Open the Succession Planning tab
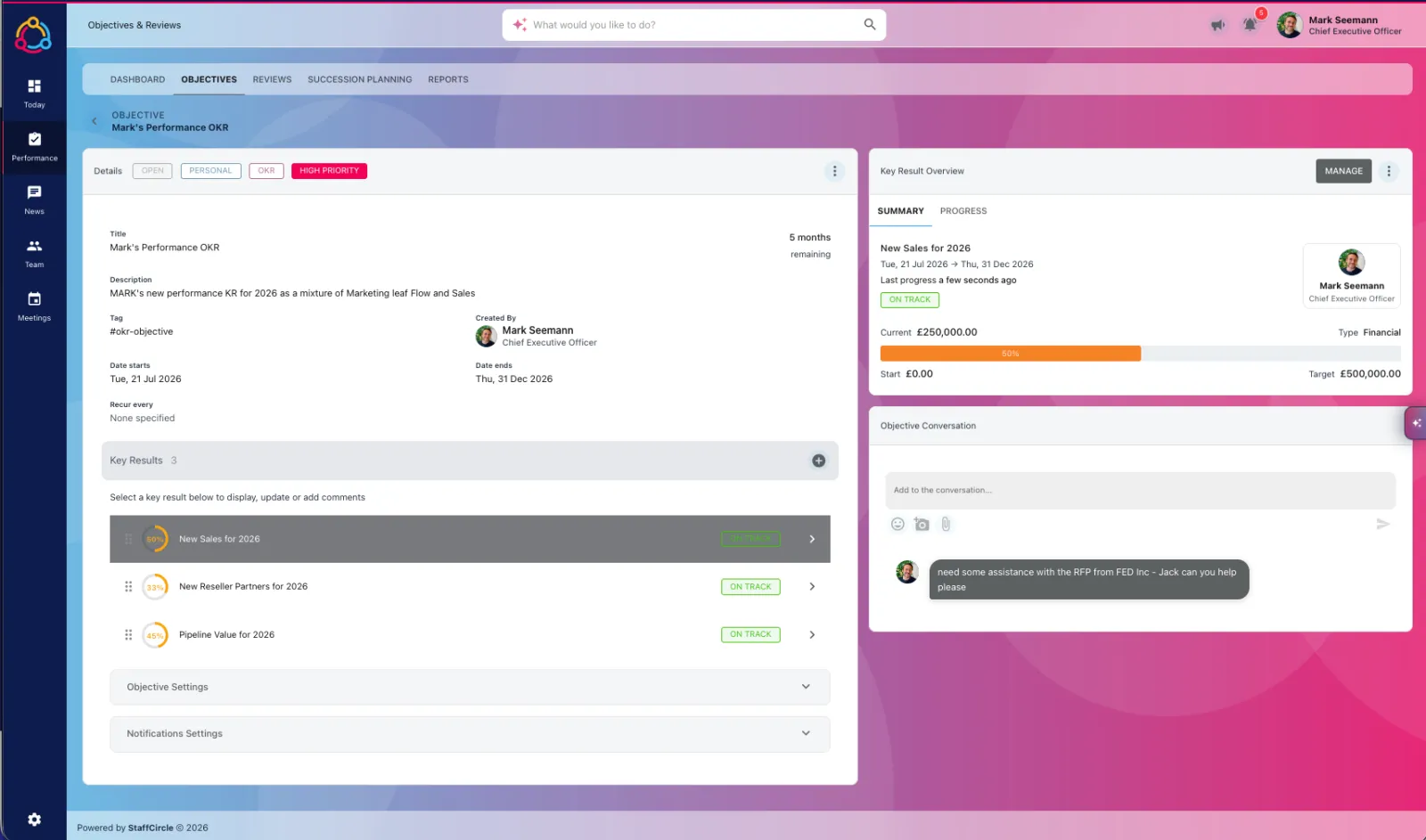The image size is (1426, 840). [359, 79]
